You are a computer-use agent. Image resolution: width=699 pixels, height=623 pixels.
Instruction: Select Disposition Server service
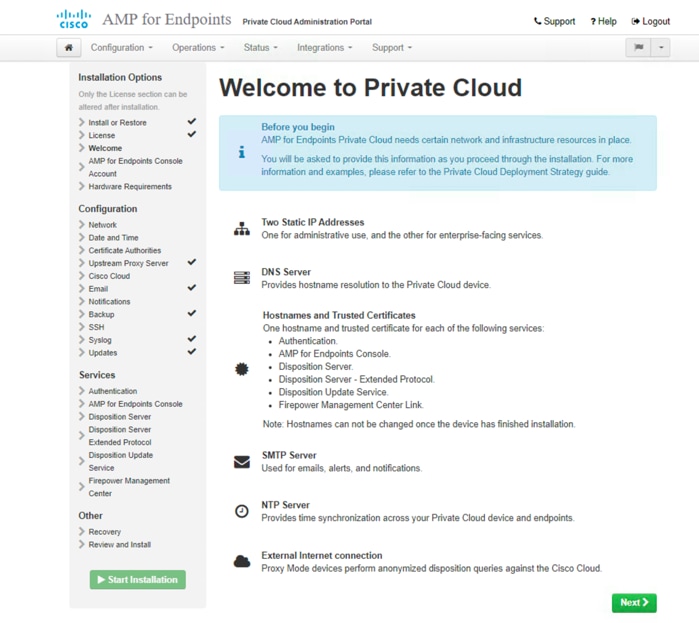[119, 417]
